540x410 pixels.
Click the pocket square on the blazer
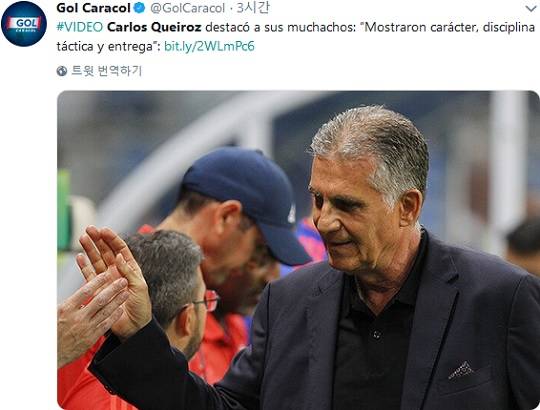tap(460, 370)
